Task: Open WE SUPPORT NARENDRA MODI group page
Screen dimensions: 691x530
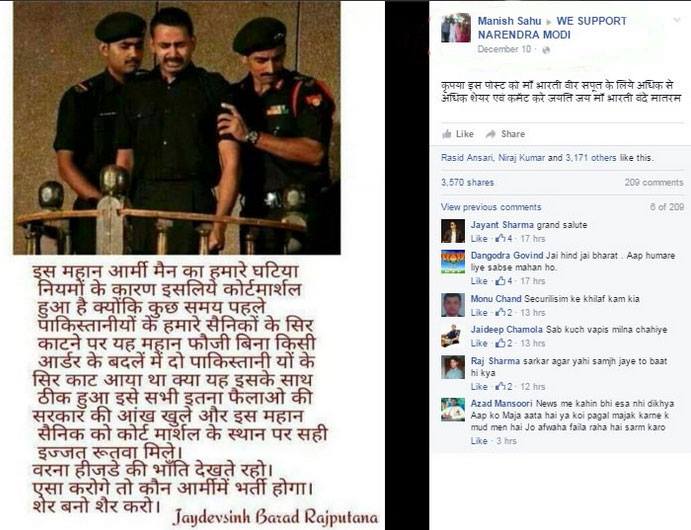Action: 552,28
